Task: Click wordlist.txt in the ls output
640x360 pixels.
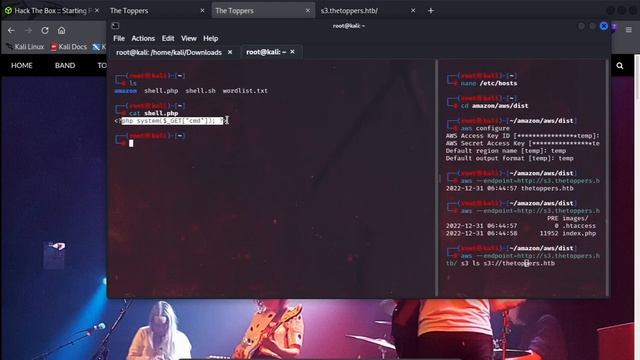Action: point(245,91)
